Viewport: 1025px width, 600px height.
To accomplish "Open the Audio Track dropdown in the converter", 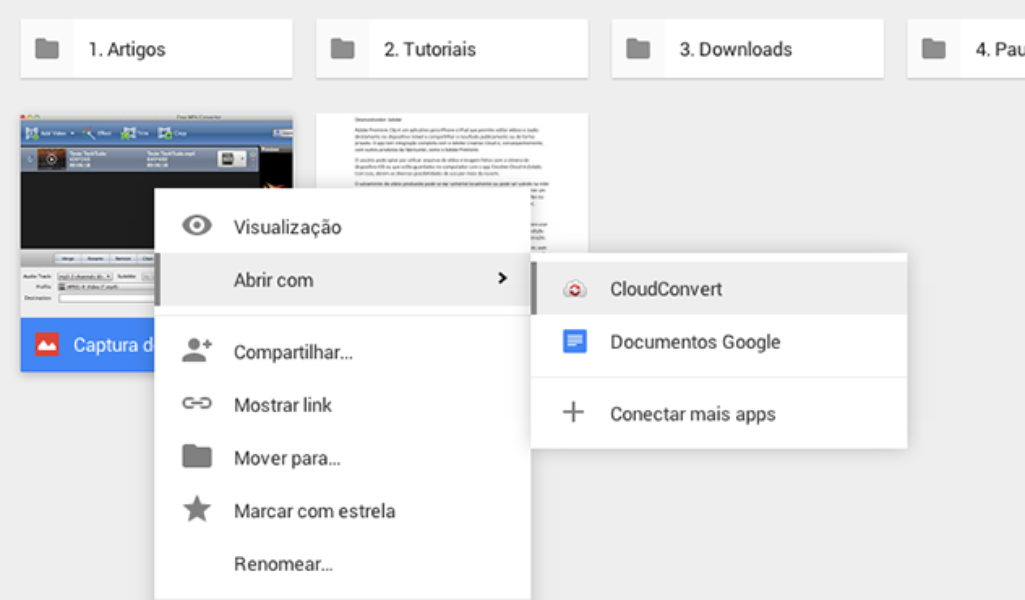I will coord(86,276).
